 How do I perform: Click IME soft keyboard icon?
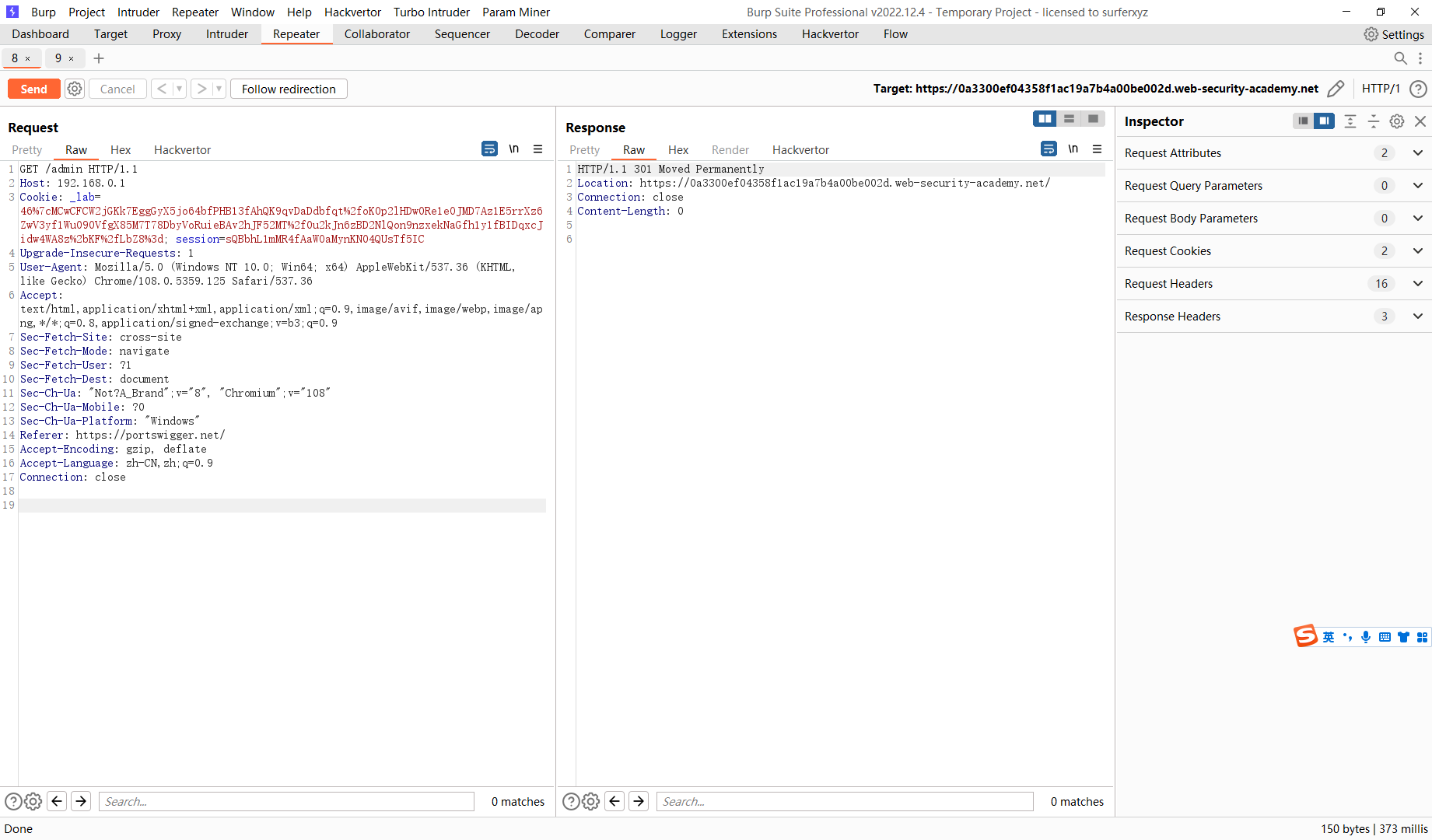[x=1385, y=637]
